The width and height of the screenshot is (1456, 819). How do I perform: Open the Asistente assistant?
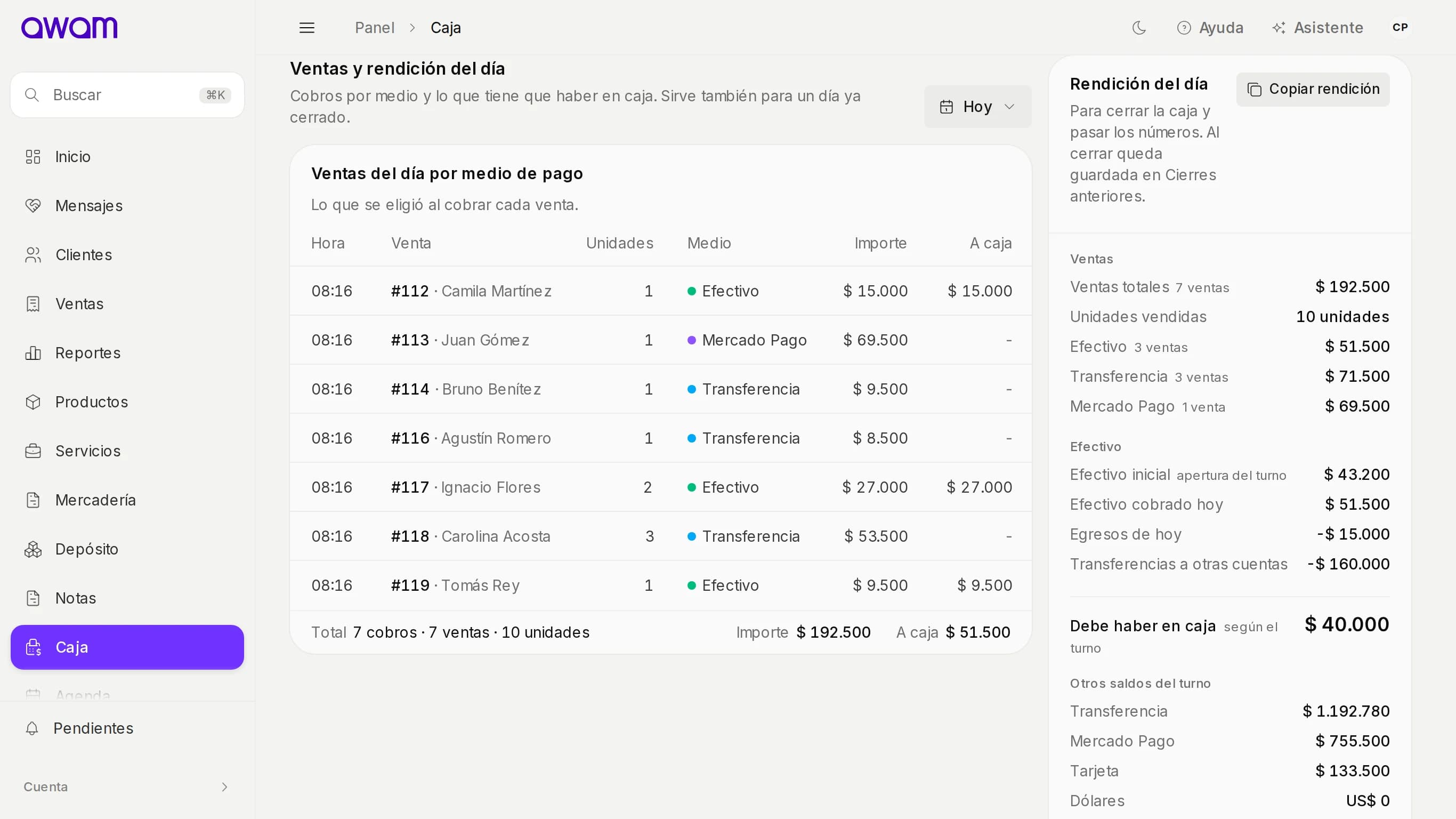[1317, 28]
